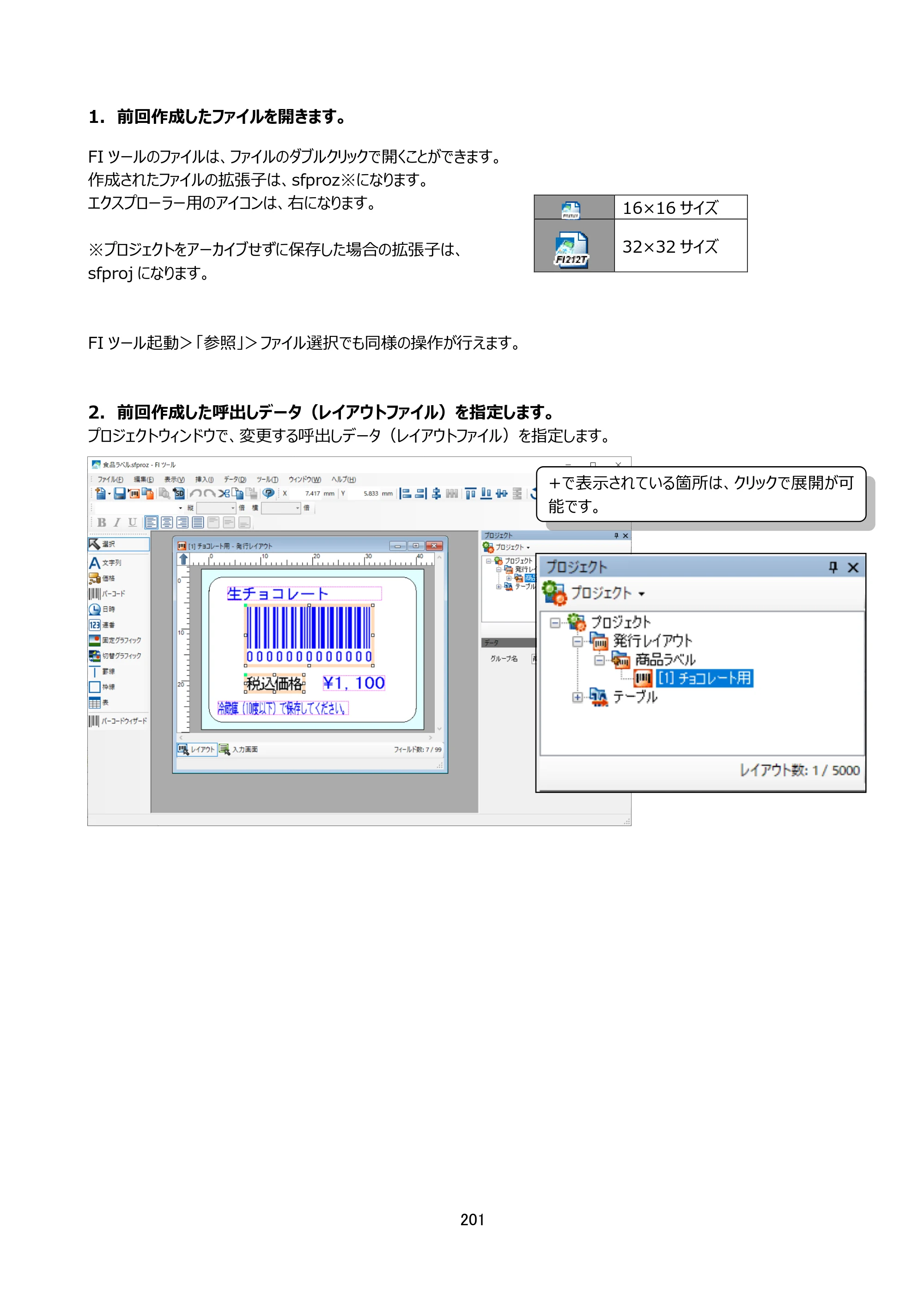Maximize the チョコレート用 layout child window

[x=416, y=546]
